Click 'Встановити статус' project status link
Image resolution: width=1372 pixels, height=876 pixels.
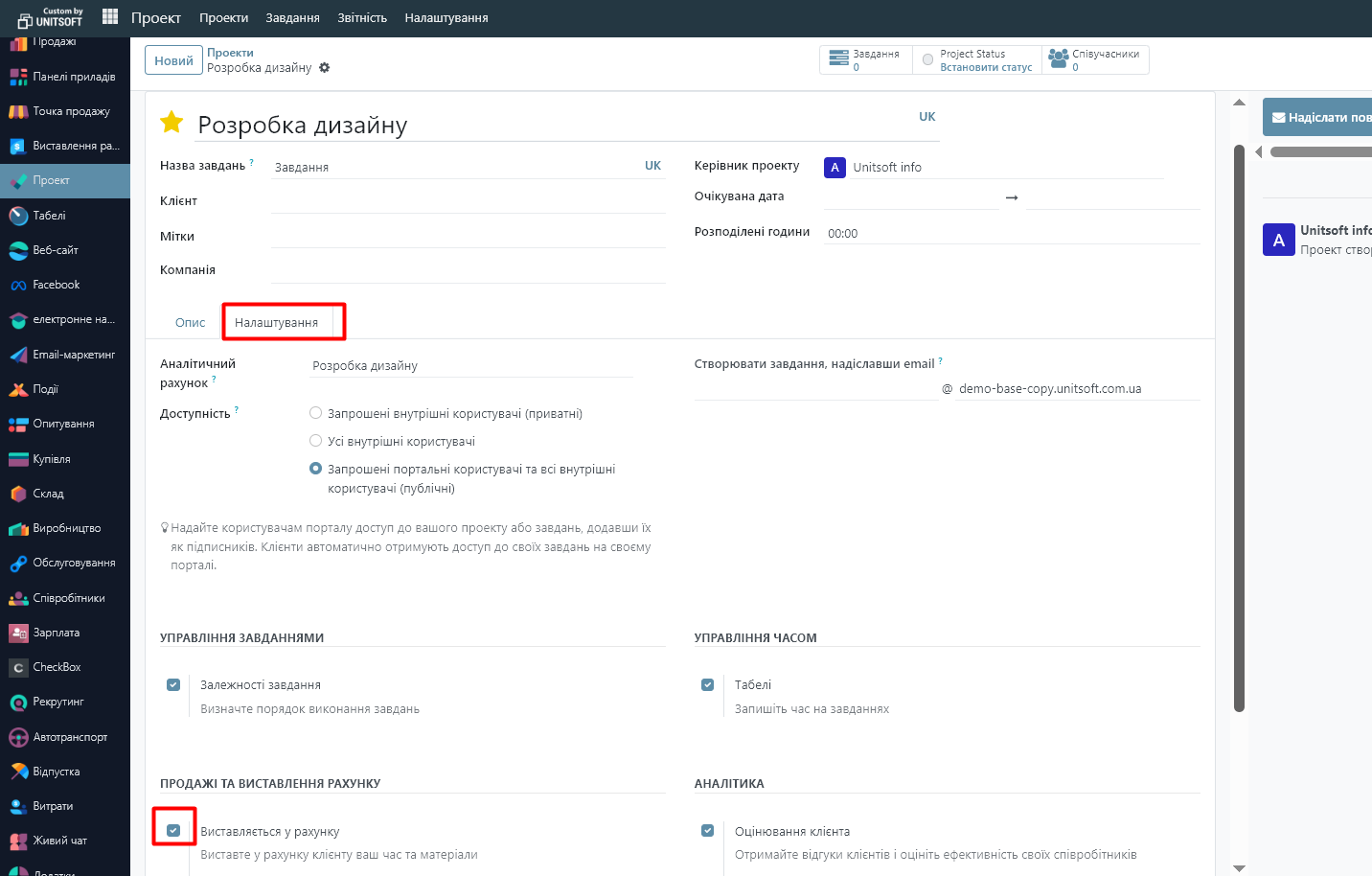point(986,67)
